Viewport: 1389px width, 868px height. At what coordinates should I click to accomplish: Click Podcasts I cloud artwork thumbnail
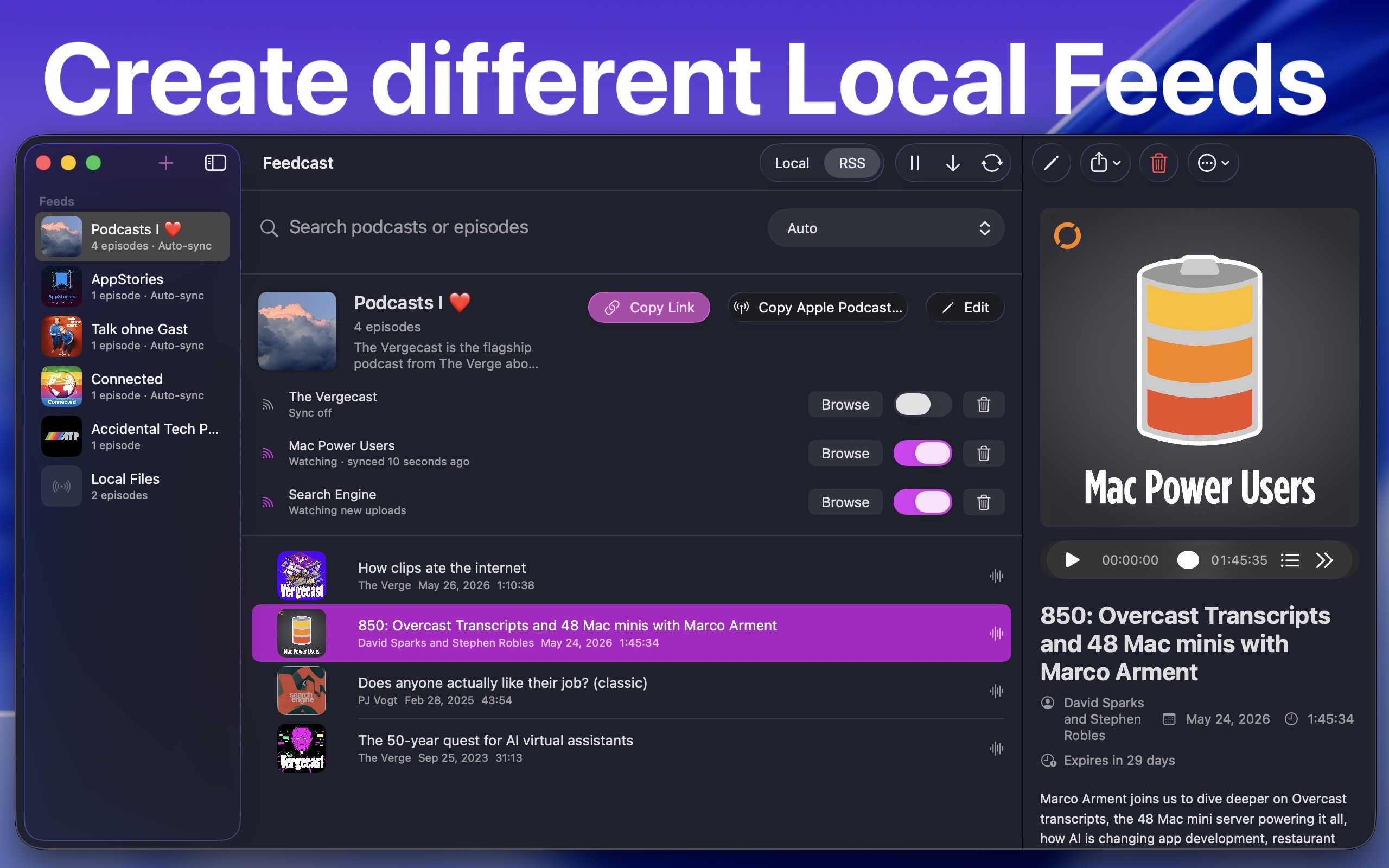pyautogui.click(x=297, y=331)
